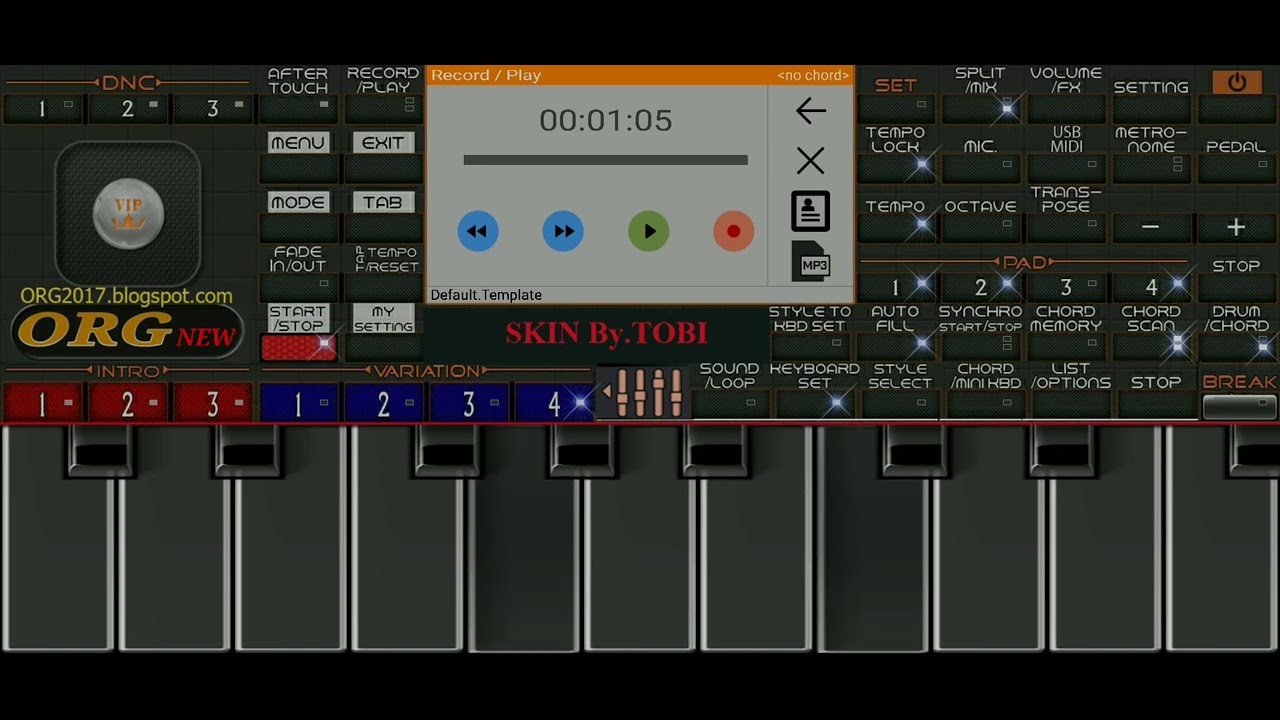Select INTRO 1
The height and width of the screenshot is (720, 1280).
[42, 404]
